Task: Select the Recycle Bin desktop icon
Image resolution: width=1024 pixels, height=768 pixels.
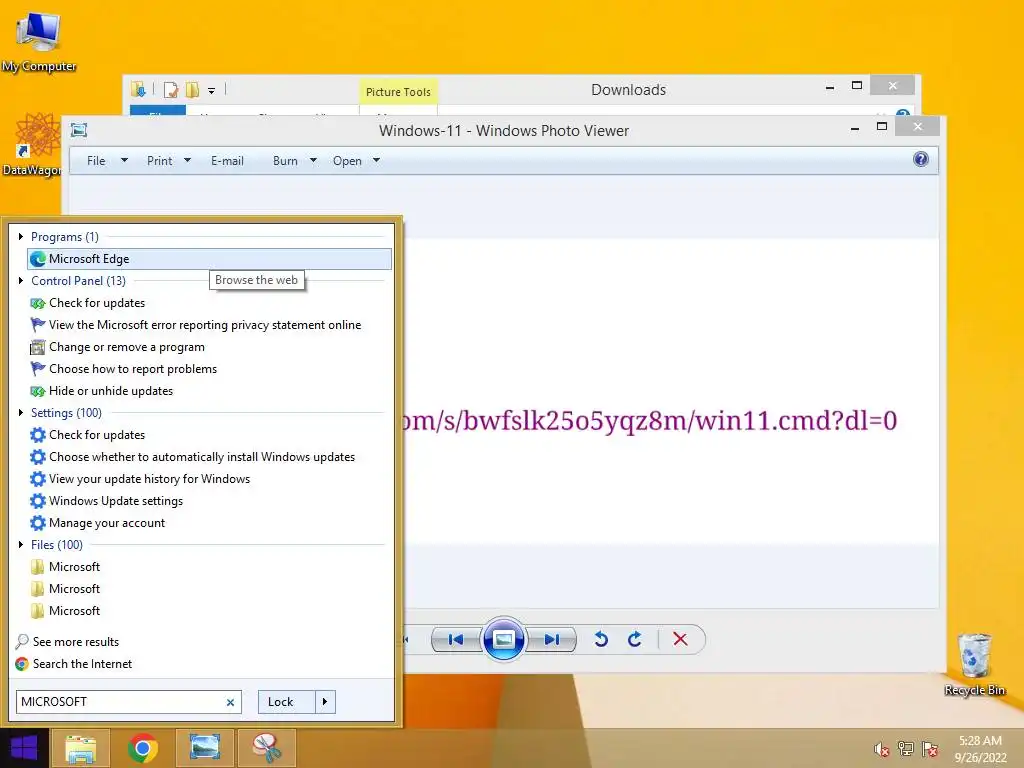Action: pyautogui.click(x=974, y=665)
